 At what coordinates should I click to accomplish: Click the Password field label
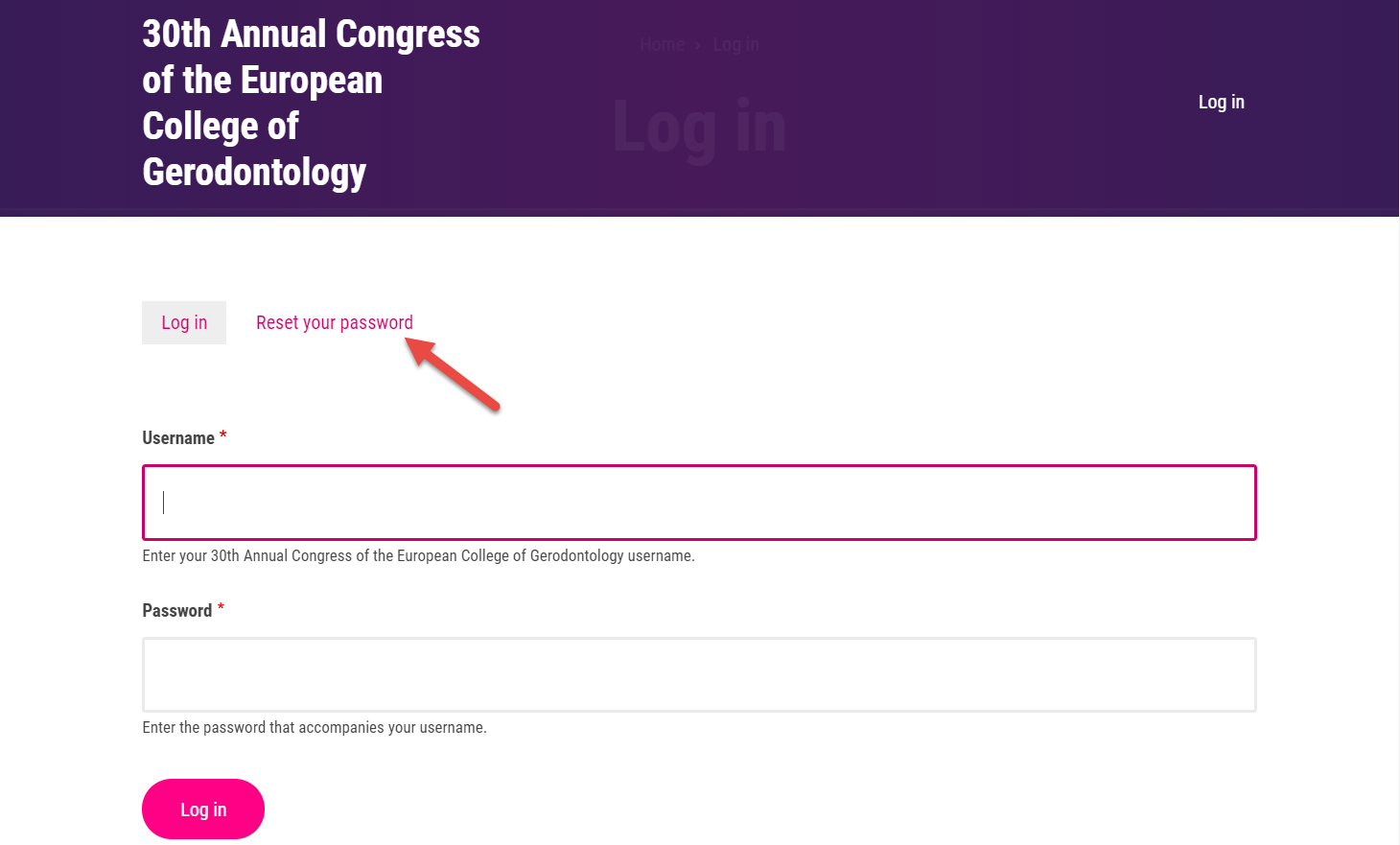tap(177, 611)
